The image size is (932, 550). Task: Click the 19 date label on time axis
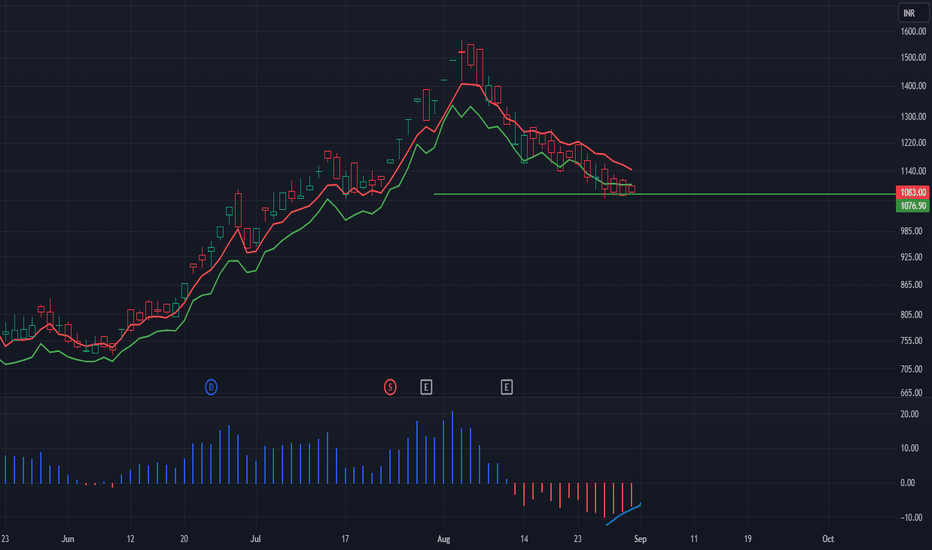[748, 539]
